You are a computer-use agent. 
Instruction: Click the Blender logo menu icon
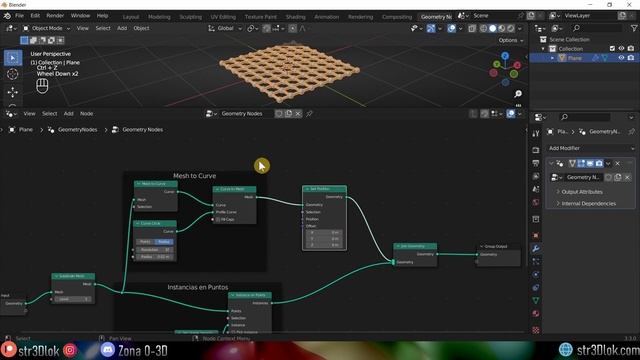pyautogui.click(x=7, y=16)
